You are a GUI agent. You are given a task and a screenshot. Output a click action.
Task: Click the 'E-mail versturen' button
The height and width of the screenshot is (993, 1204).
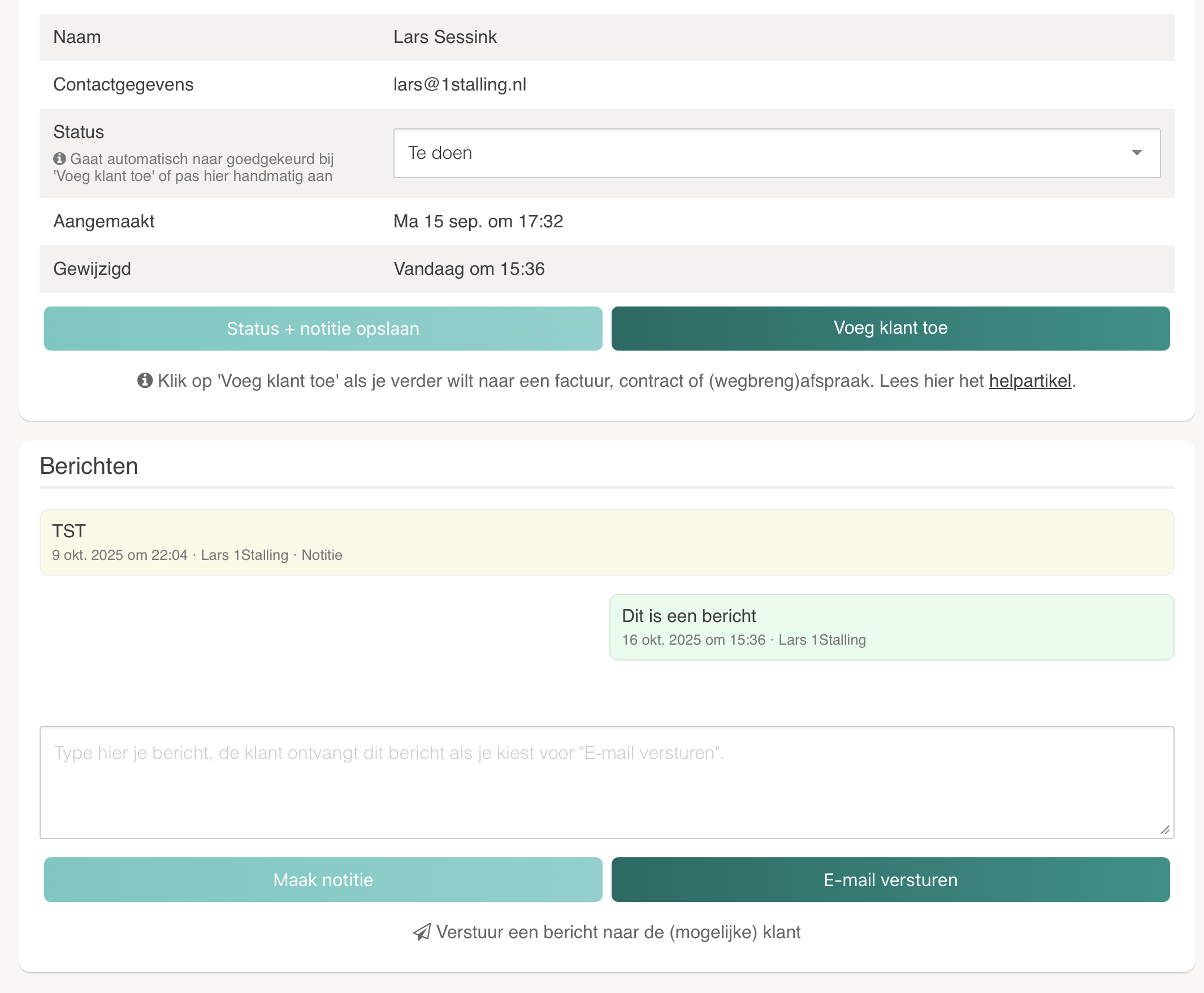pos(890,880)
